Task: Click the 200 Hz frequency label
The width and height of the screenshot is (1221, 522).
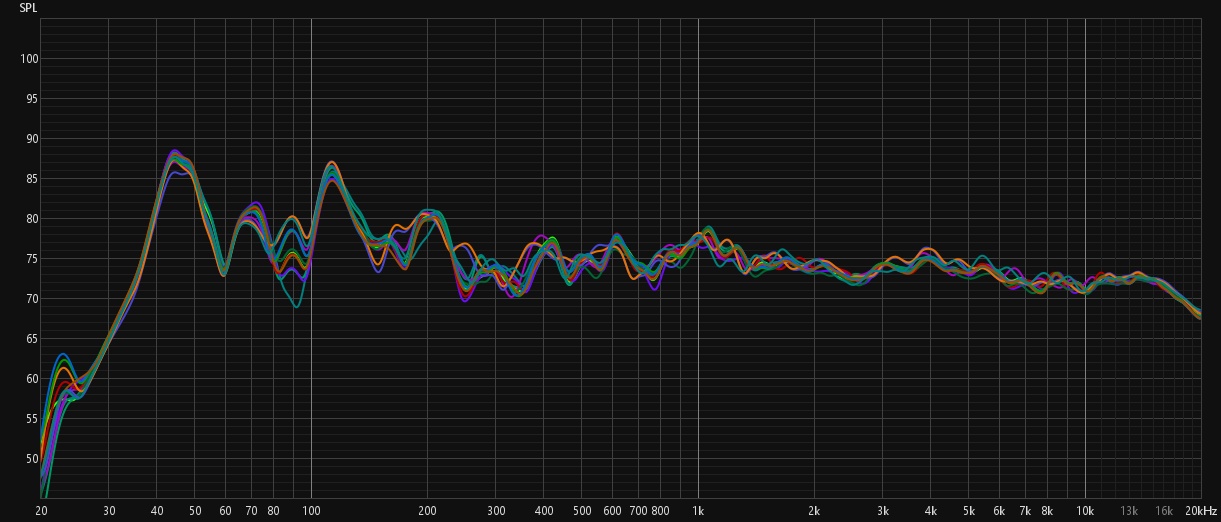Action: (427, 510)
